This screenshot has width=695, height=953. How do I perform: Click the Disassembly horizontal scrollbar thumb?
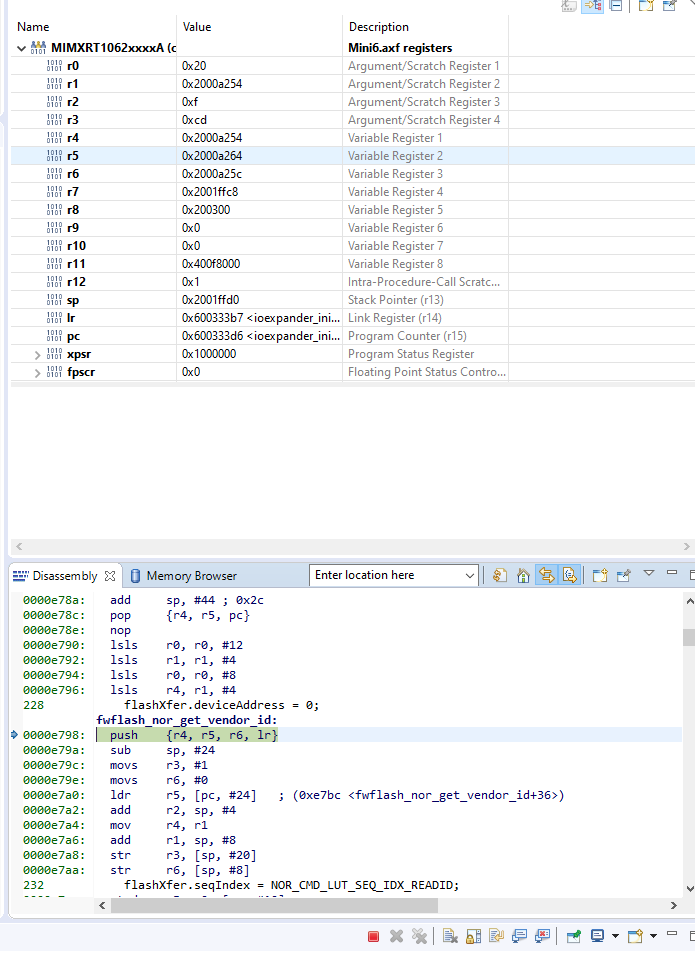[x=274, y=906]
